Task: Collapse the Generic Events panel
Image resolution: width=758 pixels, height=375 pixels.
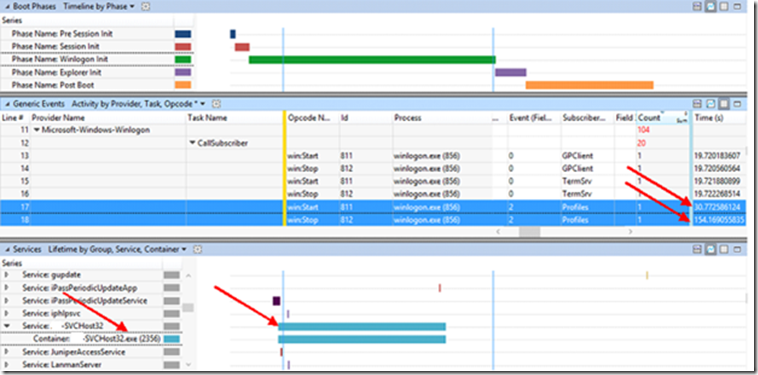Action: point(7,103)
